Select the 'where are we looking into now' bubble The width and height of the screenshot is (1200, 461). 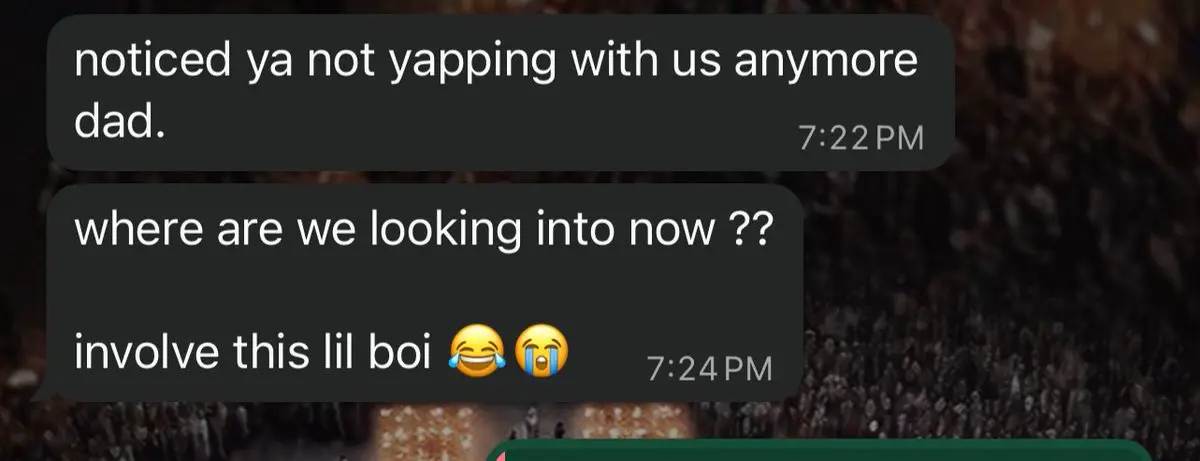coord(424,292)
